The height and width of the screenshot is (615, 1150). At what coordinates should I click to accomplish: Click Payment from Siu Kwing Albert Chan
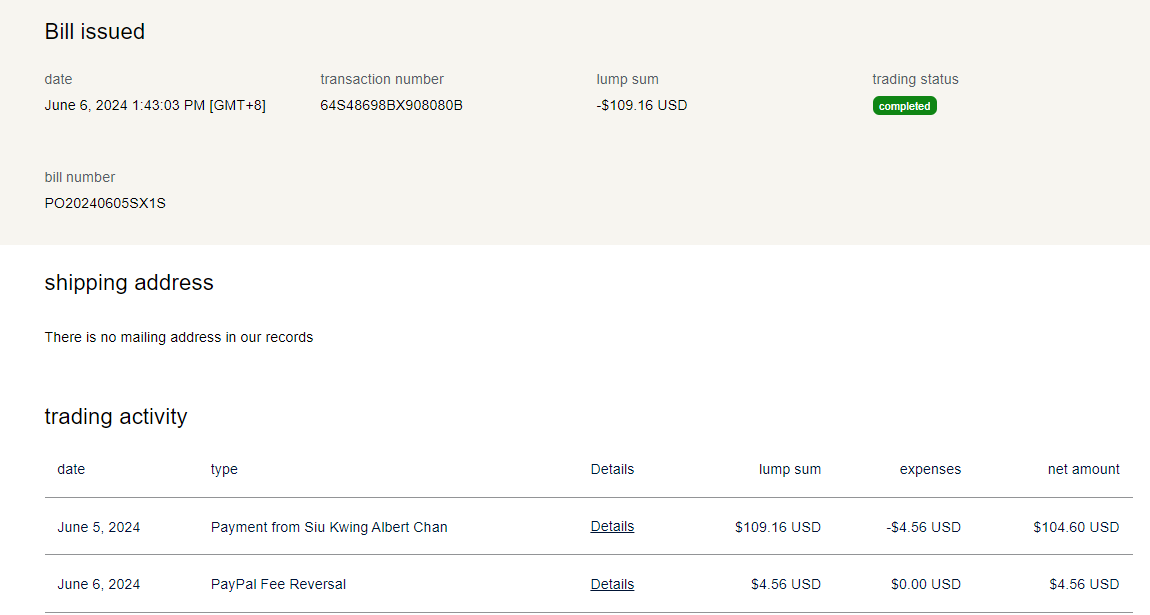pos(329,527)
